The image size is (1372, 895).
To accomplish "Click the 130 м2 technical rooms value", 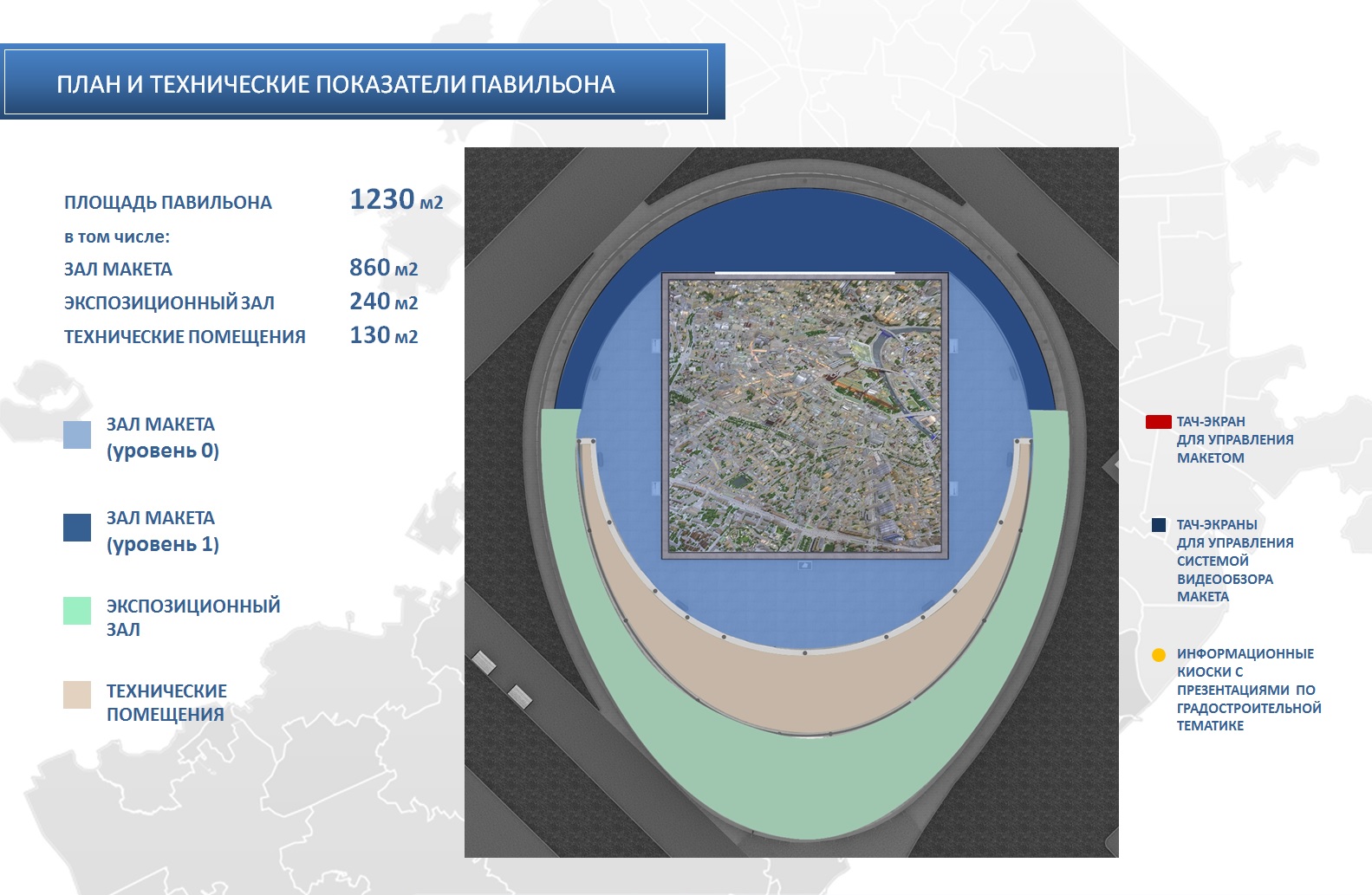I will 383,336.
